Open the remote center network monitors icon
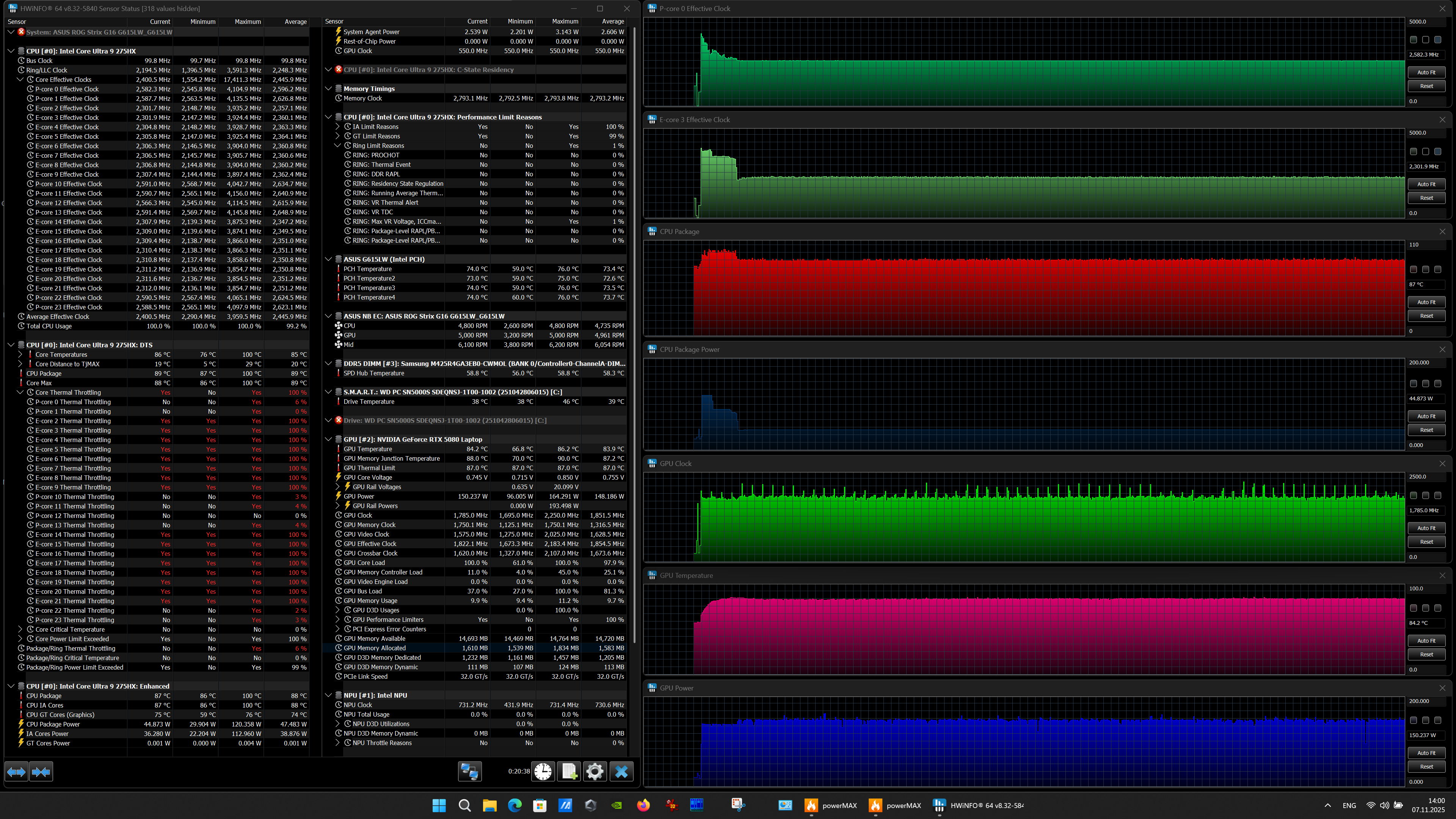 469,772
